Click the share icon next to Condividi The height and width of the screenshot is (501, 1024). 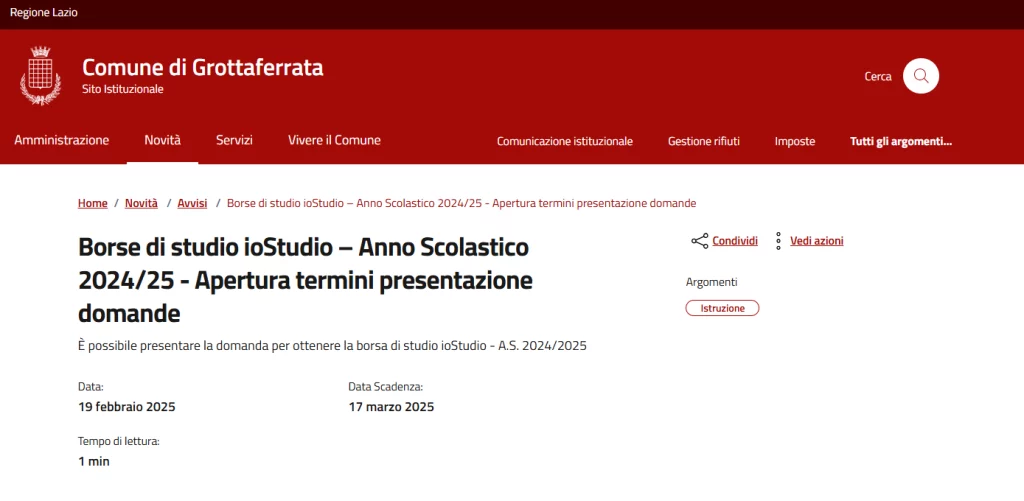point(699,241)
